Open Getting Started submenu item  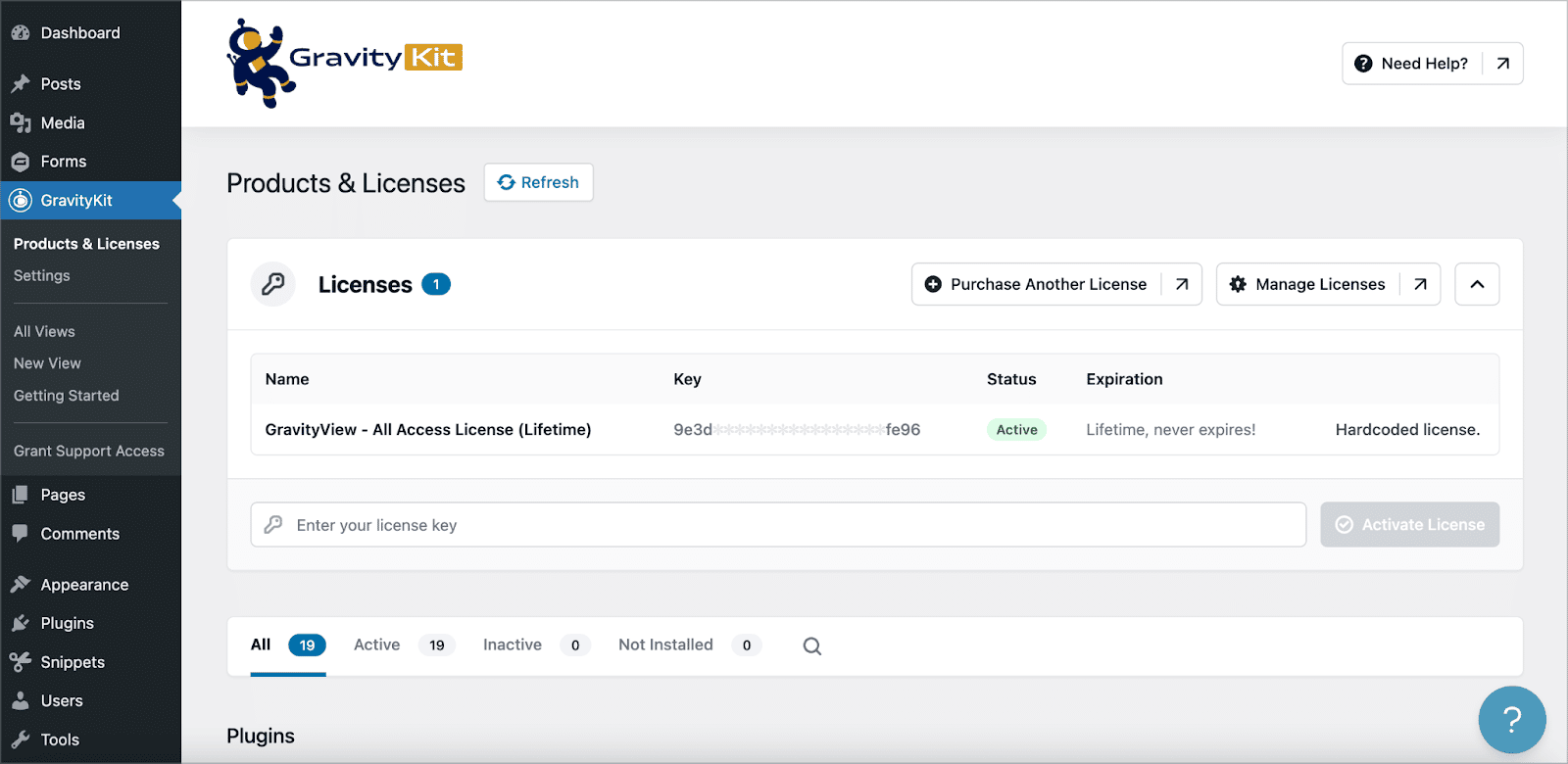67,396
